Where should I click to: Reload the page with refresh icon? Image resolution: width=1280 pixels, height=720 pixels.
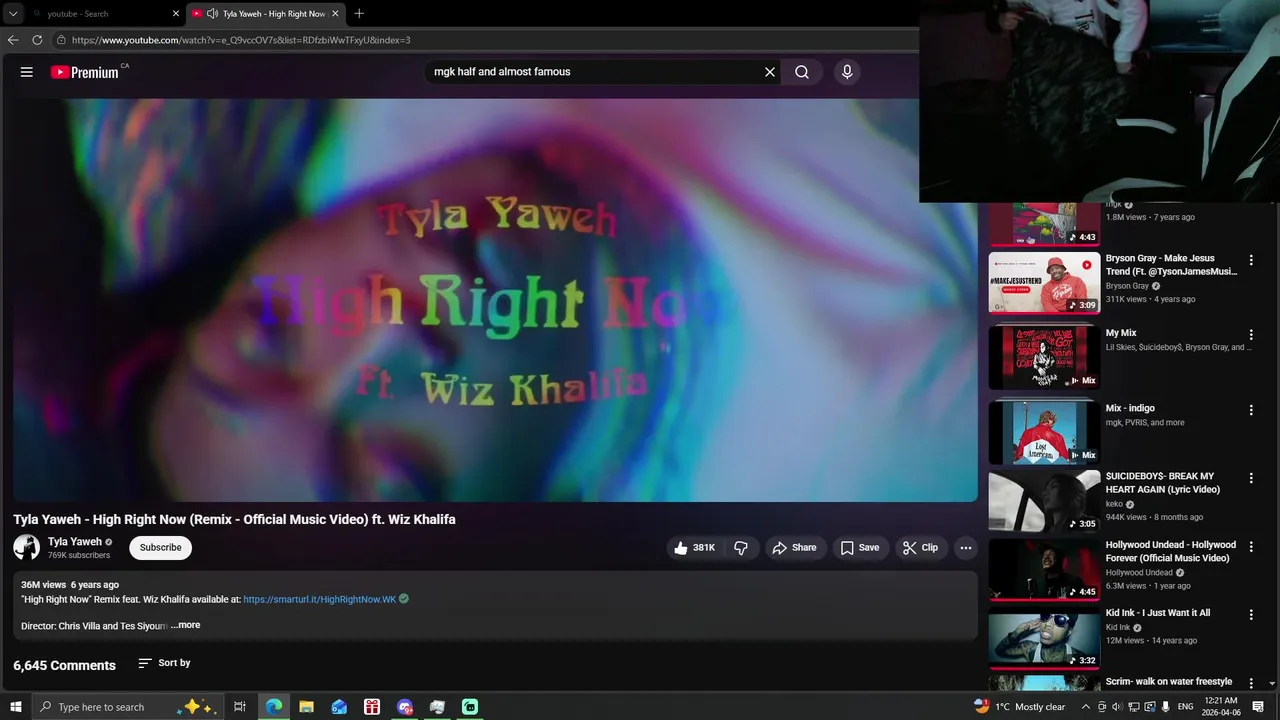pyautogui.click(x=37, y=40)
